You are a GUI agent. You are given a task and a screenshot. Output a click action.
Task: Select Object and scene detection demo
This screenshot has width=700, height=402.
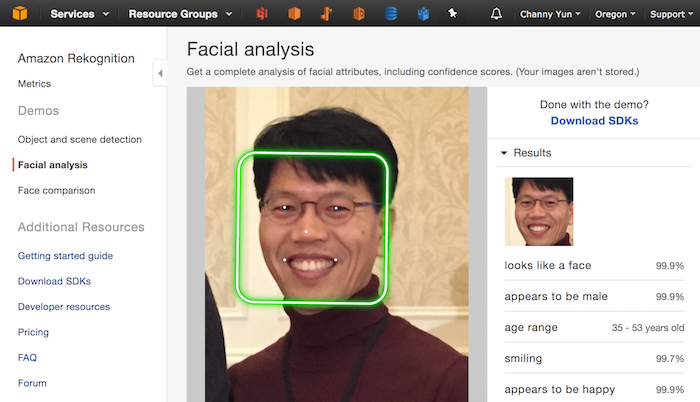pyautogui.click(x=80, y=139)
